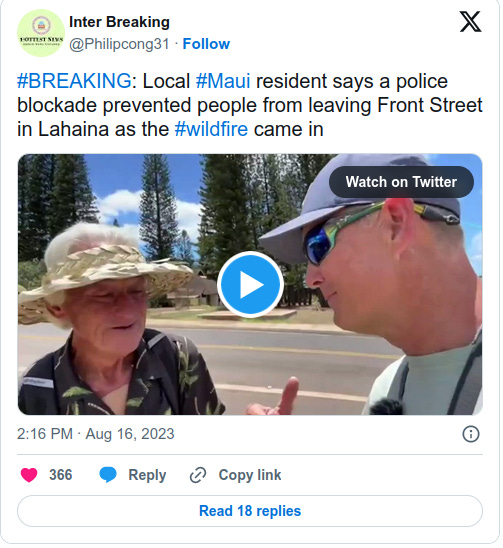
Task: Click the reply speech bubble icon
Action: (108, 475)
